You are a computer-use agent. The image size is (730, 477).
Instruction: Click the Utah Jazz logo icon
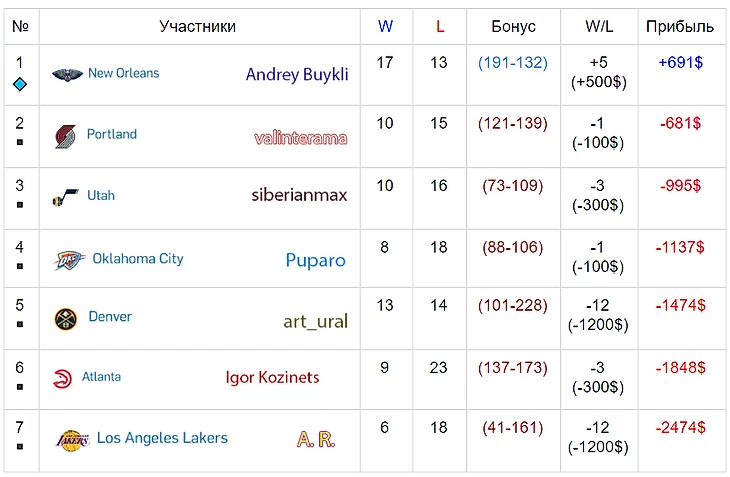click(66, 197)
